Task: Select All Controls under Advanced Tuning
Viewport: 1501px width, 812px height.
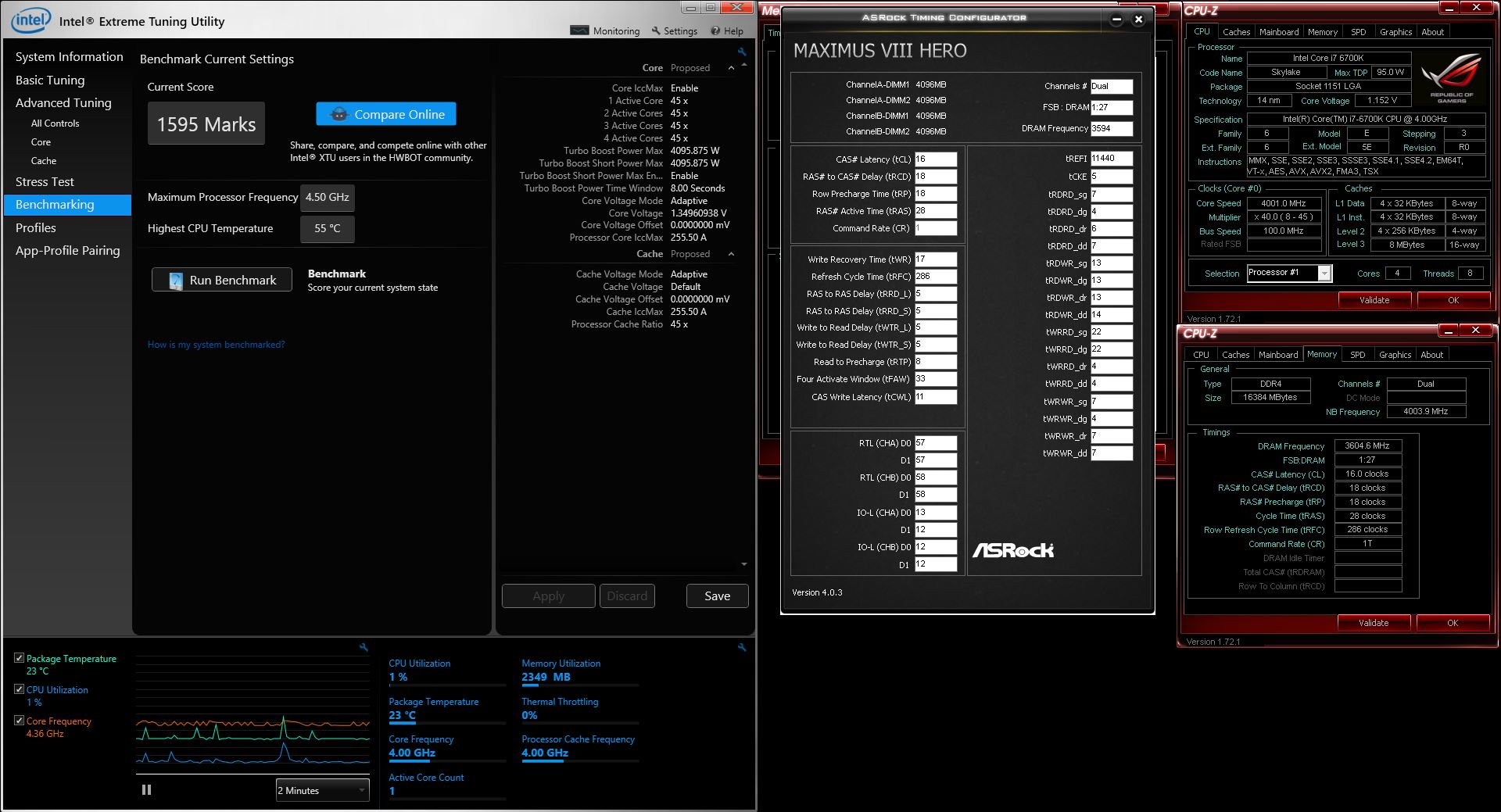Action: point(55,123)
